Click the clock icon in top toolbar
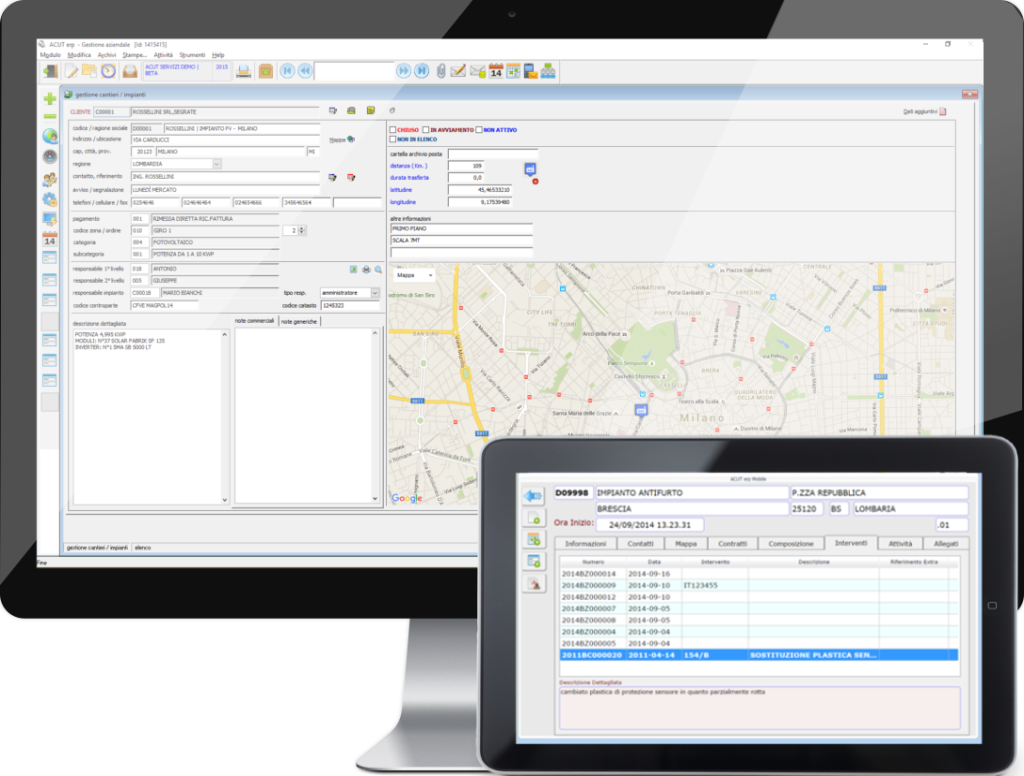The width and height of the screenshot is (1024, 776). (x=107, y=71)
